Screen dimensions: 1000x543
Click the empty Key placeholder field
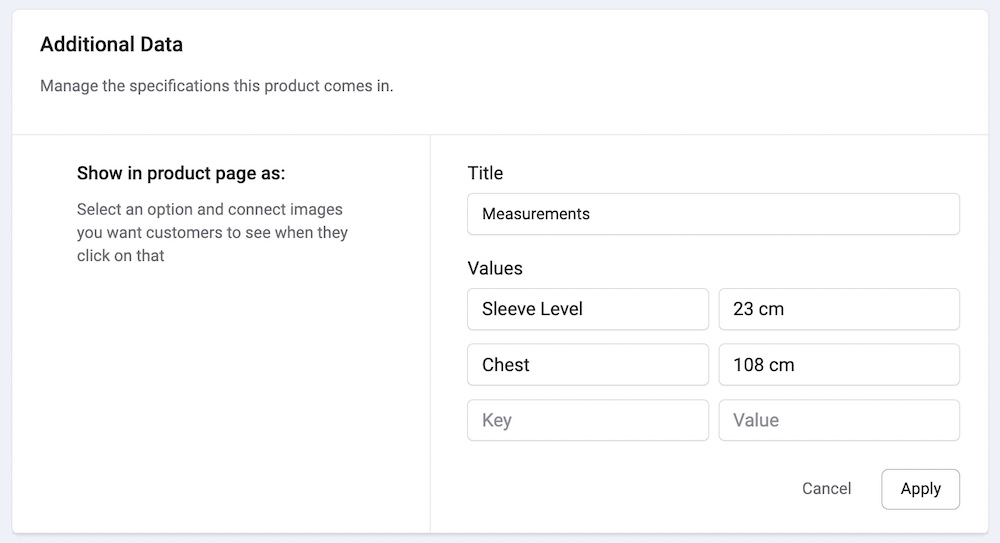point(588,421)
